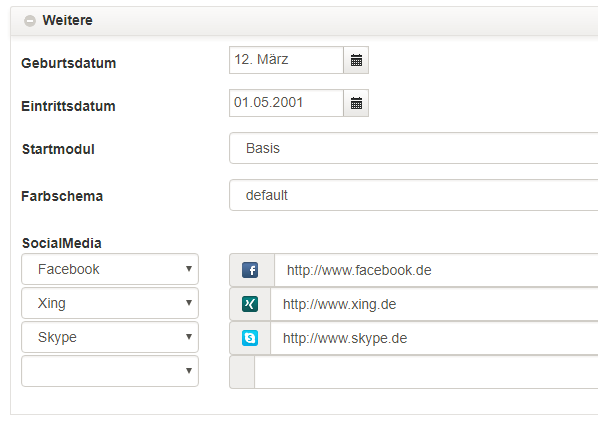Collapse the Weitere section with minus icon
Screen dimensions: 598x424
point(30,21)
